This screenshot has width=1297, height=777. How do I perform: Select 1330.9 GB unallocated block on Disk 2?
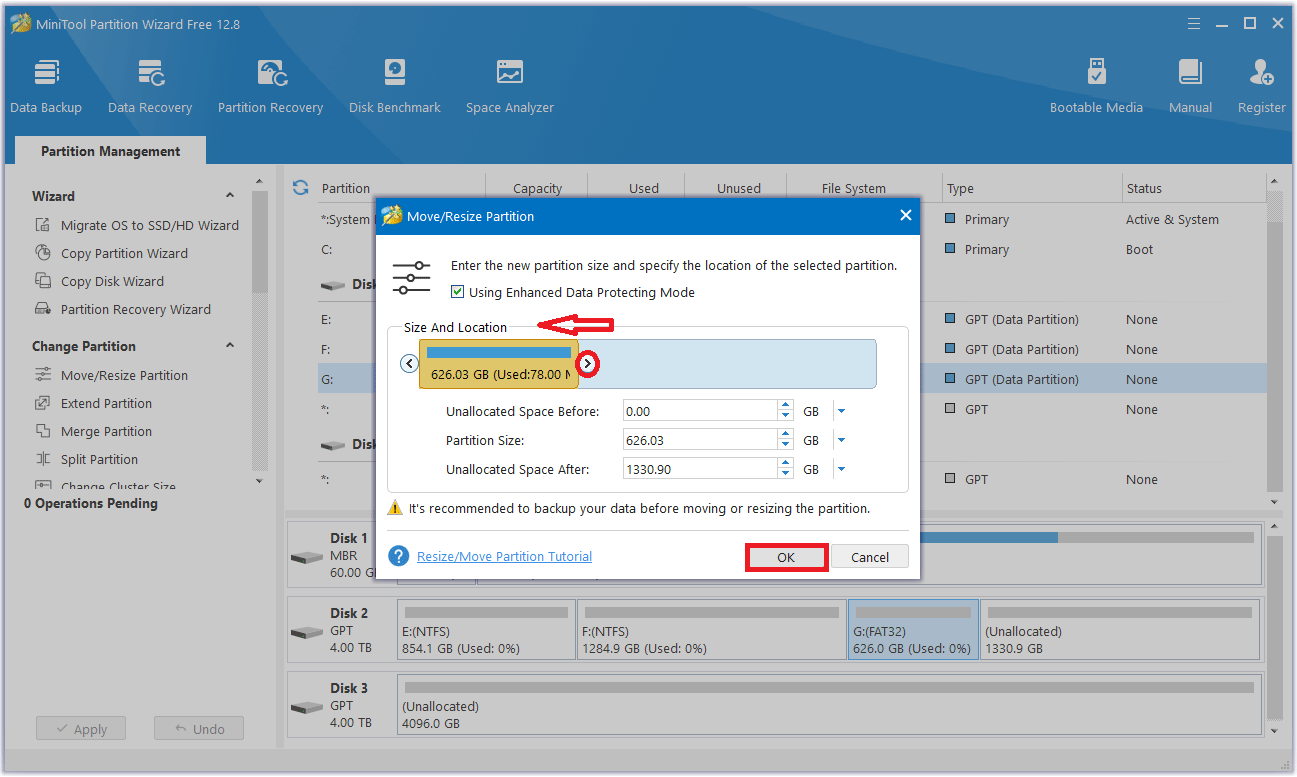(1120, 629)
